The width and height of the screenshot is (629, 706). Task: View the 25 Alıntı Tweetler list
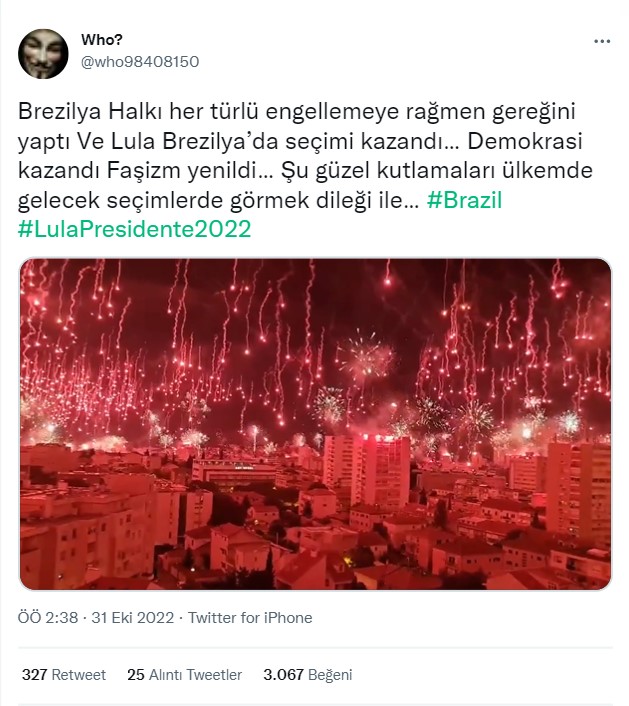185,674
